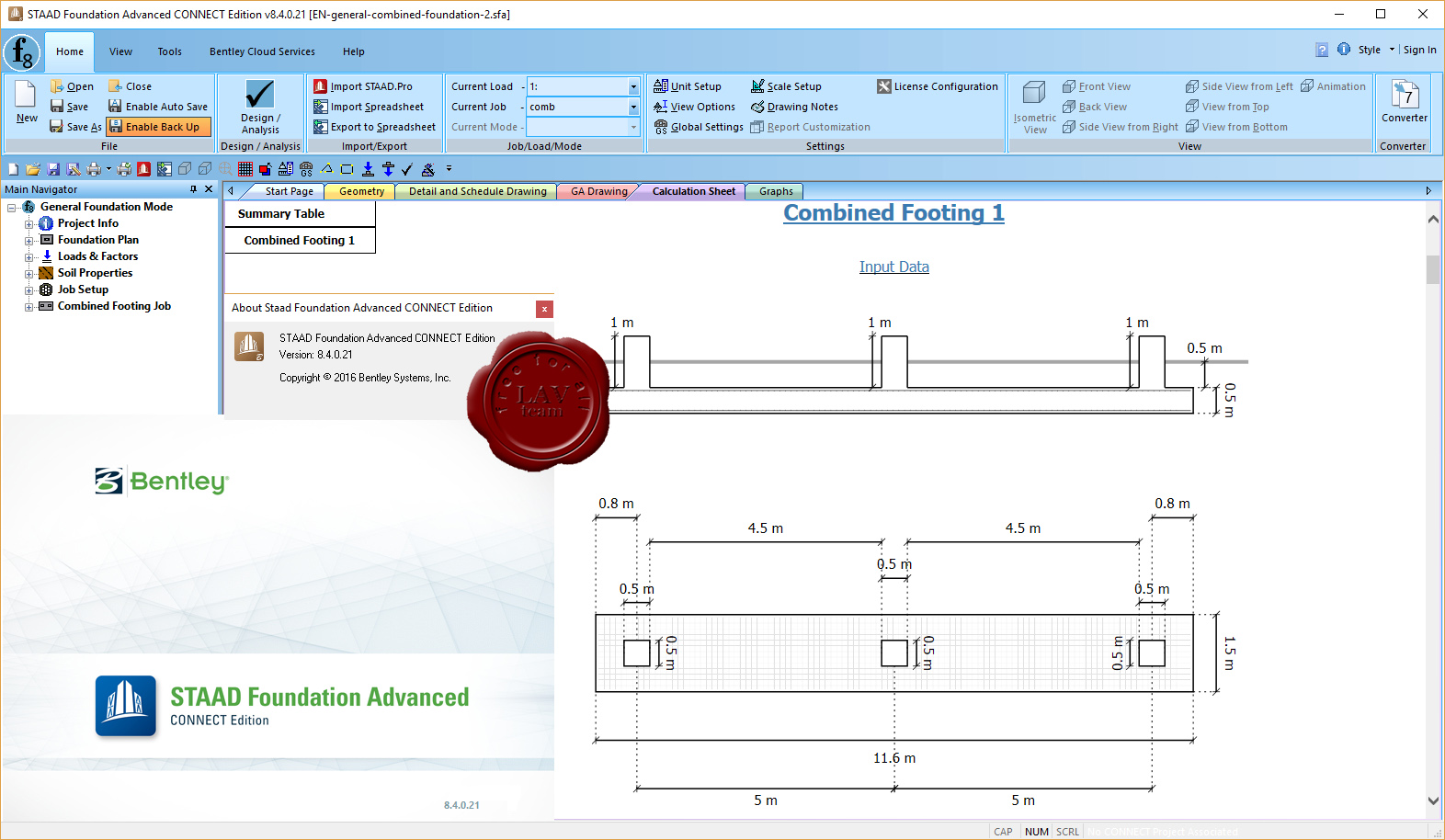The image size is (1445, 840).
Task: Click Export to Spreadsheet
Action: click(375, 127)
